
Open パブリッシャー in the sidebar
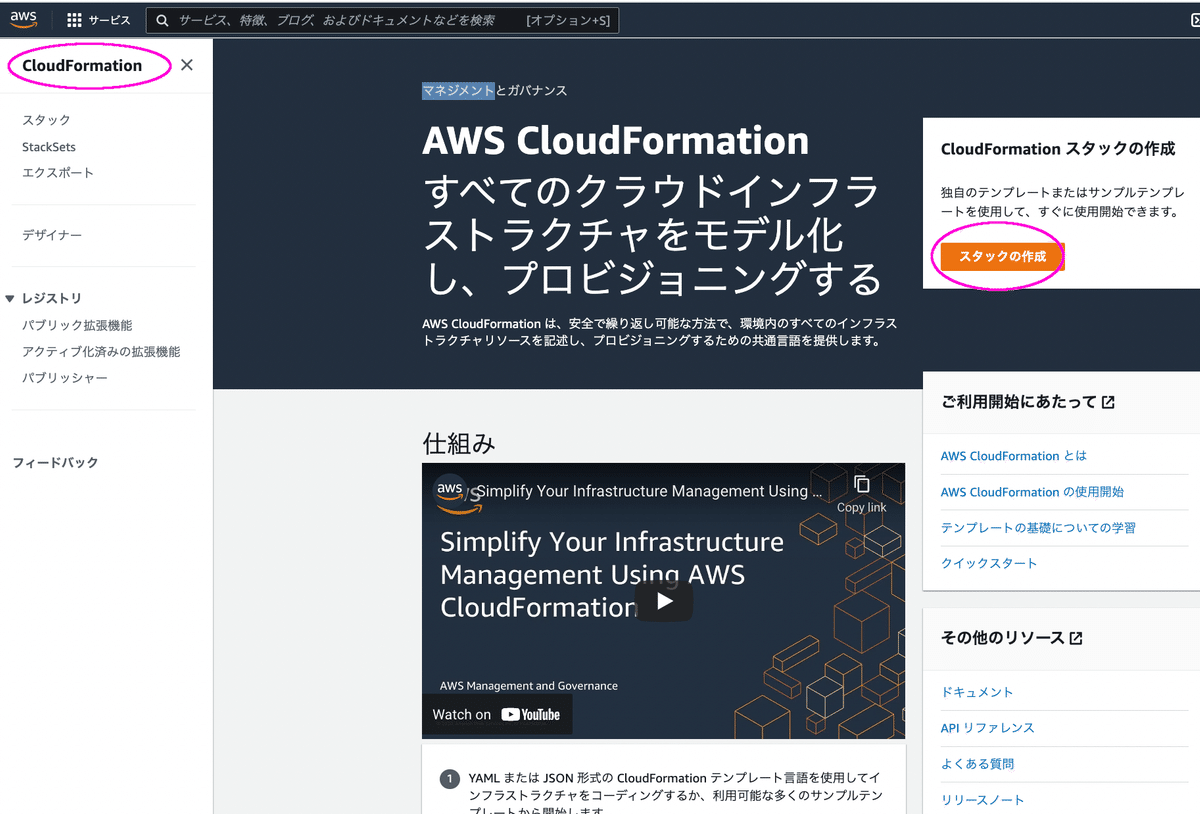tap(65, 378)
